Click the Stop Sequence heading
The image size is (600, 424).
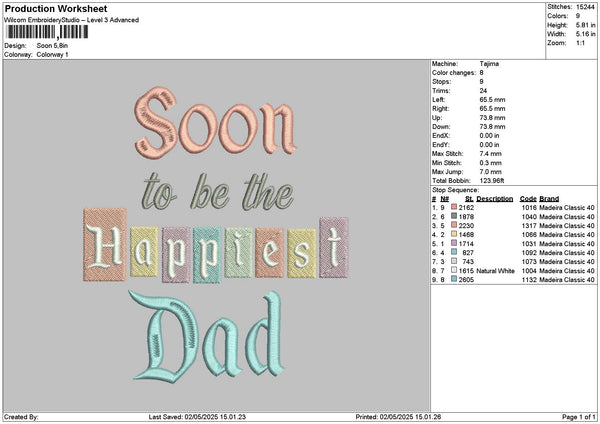[457, 188]
